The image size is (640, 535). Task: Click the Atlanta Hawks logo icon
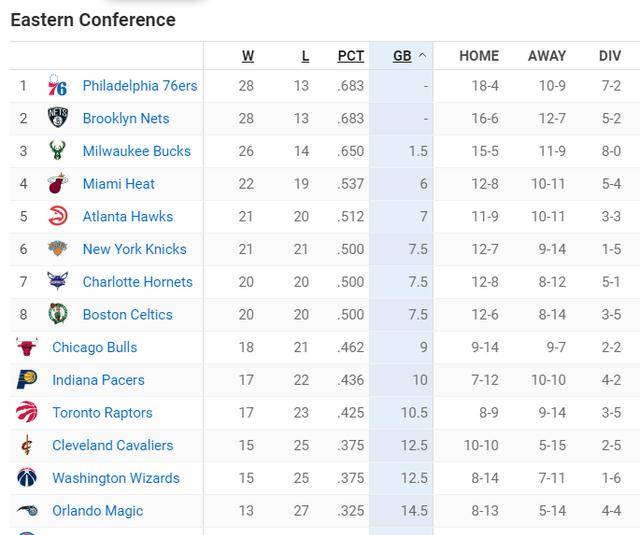pyautogui.click(x=58, y=216)
